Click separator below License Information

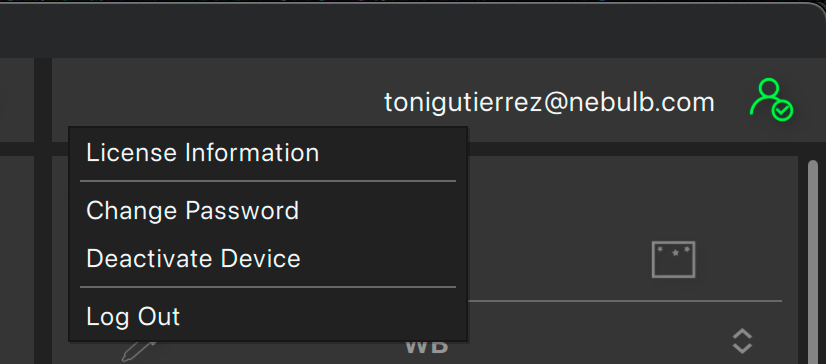tap(268, 181)
